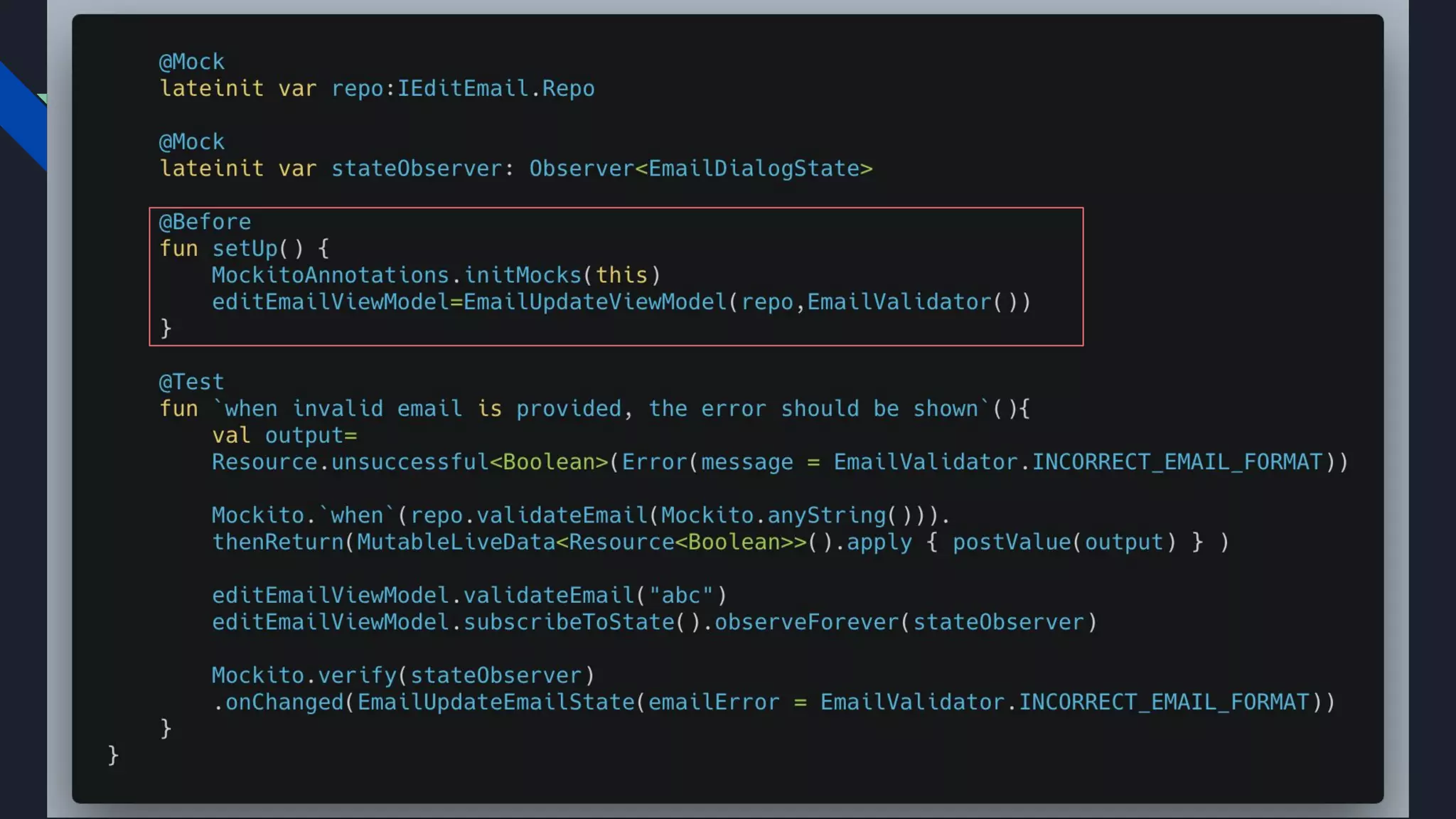Click the EmailUpdateViewModel constructor call
Viewport: 1456px width, 819px height.
pos(594,302)
